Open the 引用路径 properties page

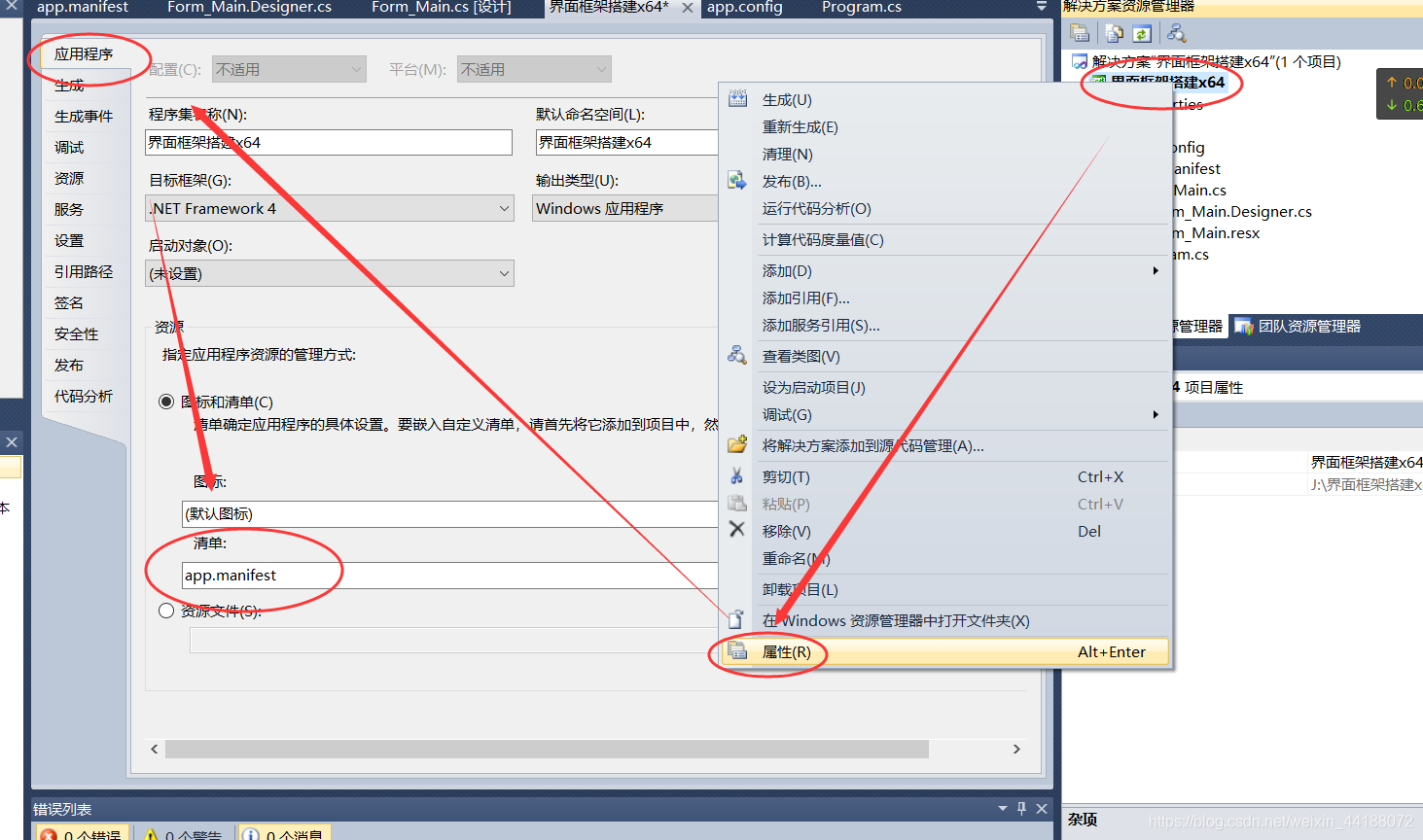coord(84,272)
